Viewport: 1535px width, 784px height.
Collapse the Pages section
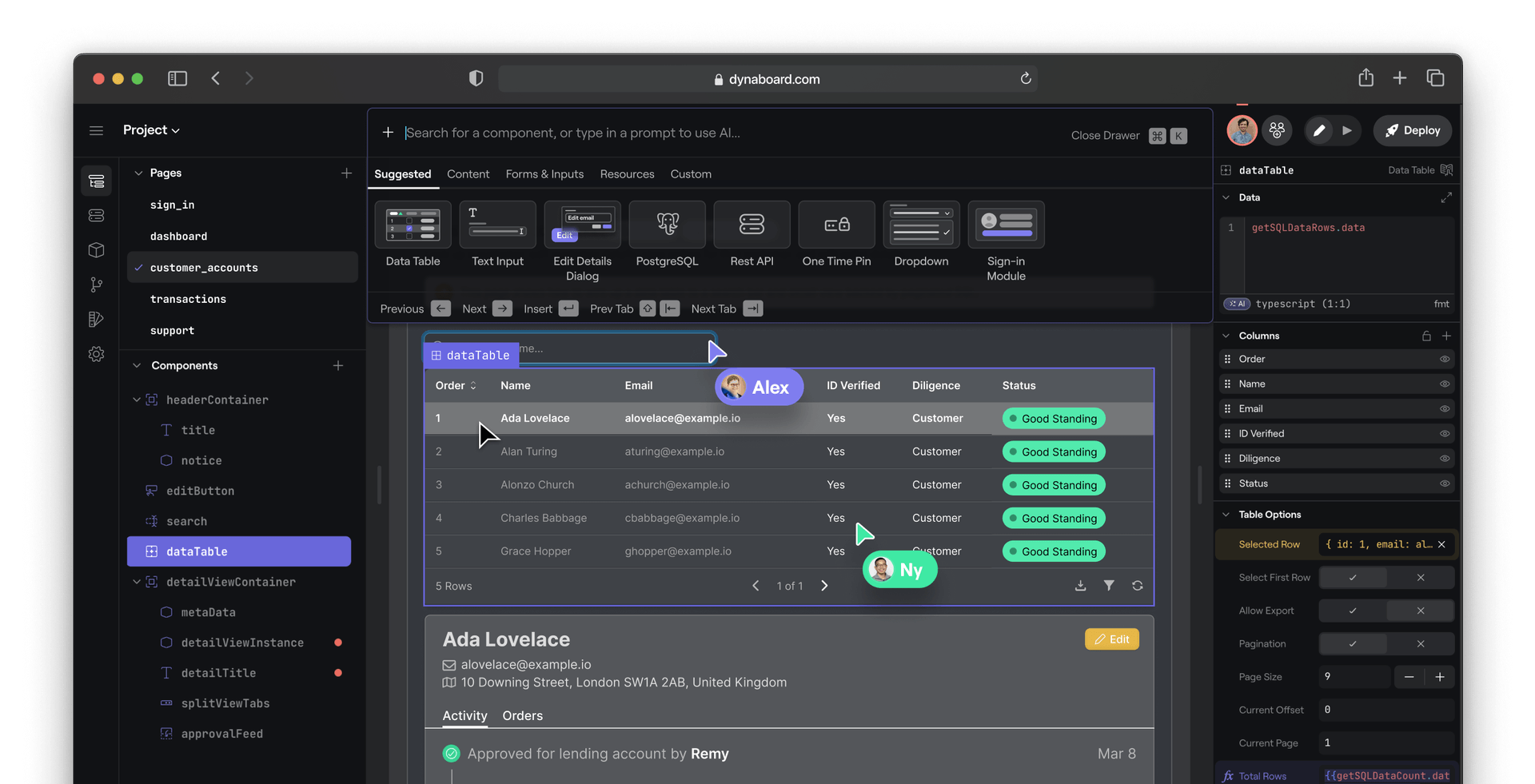pos(138,173)
